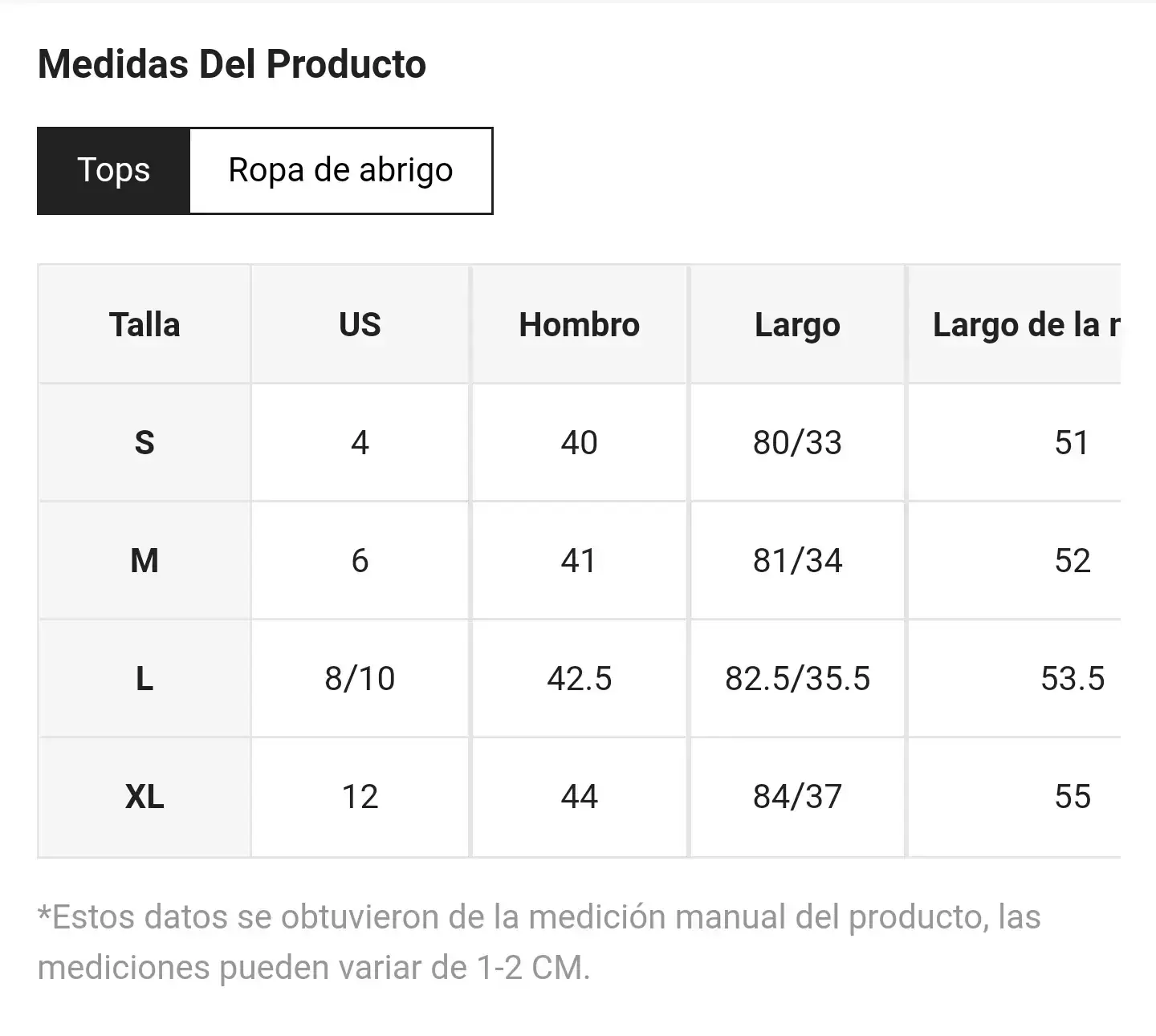Select the Talla column header
Image resolution: width=1156 pixels, height=1036 pixels.
(144, 324)
